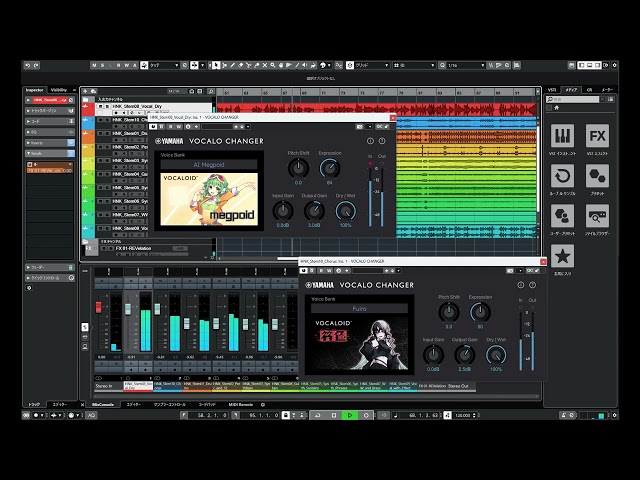Switch to Meter tab in right zone

(x=607, y=90)
